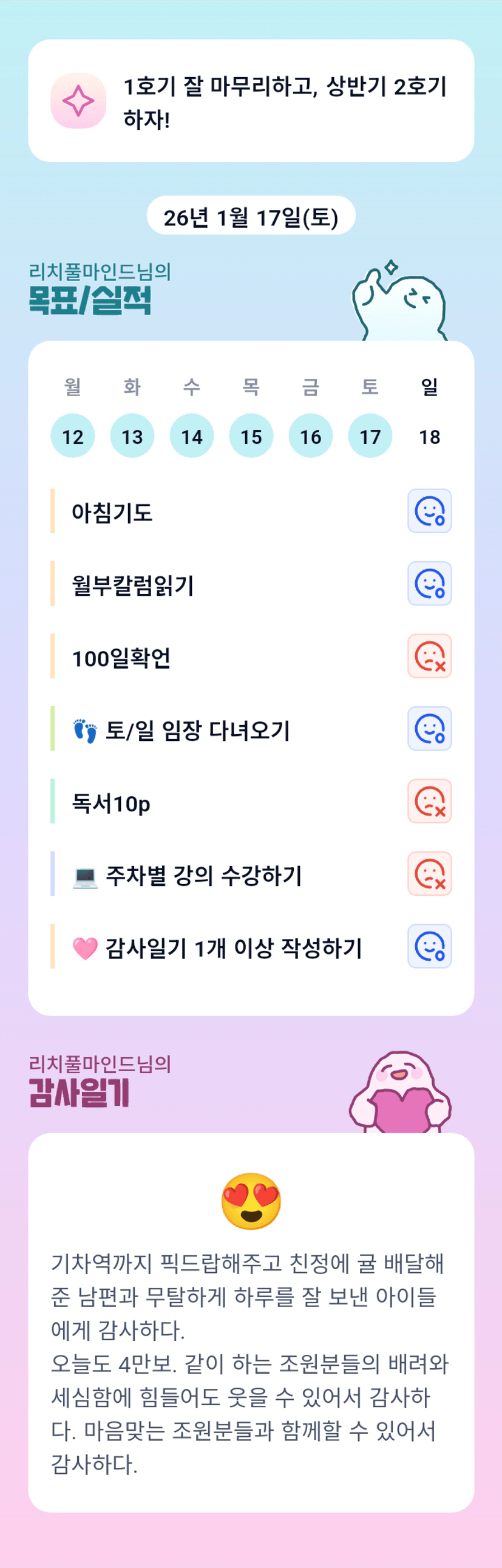Open the 1호기 잘 마무리하고 banner
This screenshot has height=1568, width=502.
[x=251, y=101]
